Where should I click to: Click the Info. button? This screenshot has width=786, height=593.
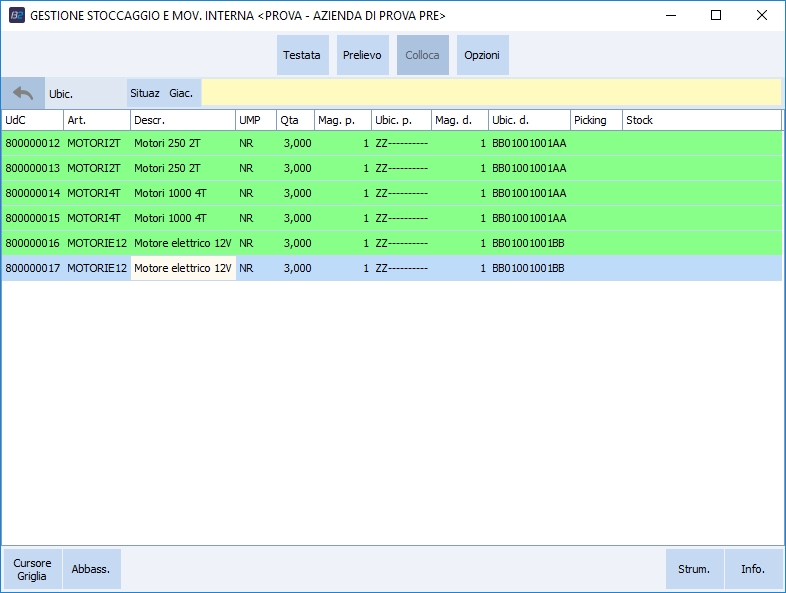tap(753, 569)
